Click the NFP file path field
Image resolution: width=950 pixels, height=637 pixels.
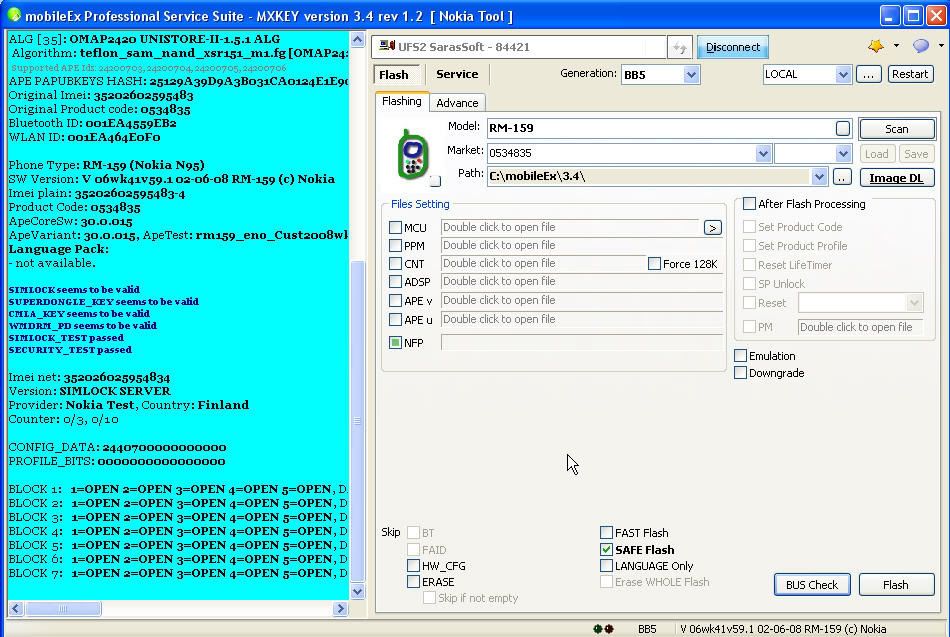(x=582, y=342)
